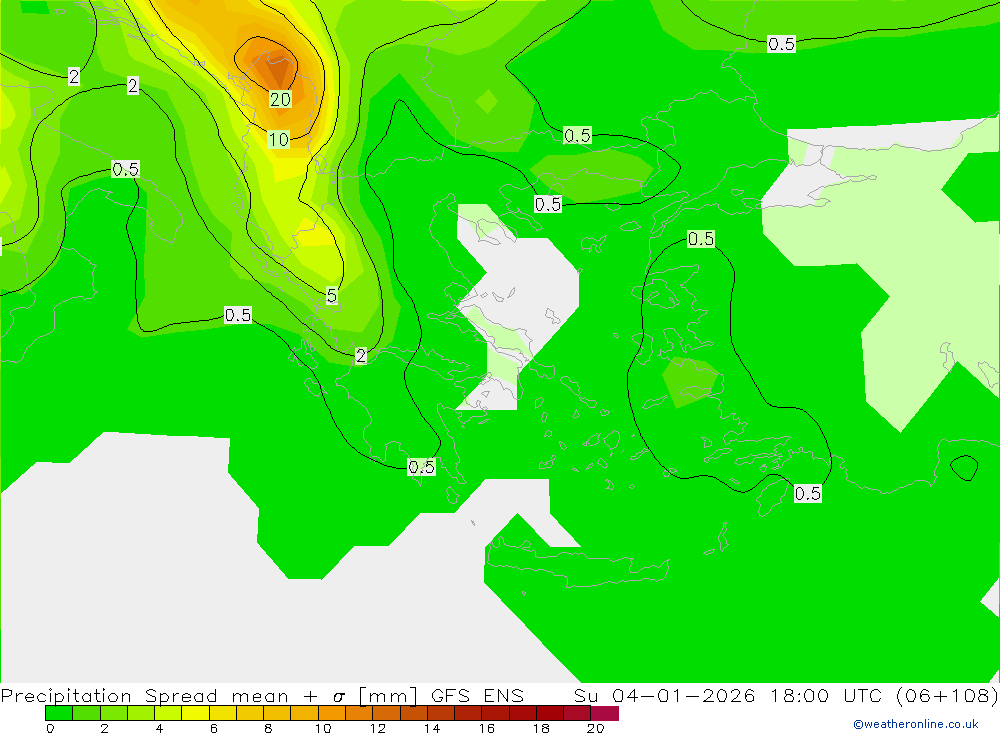Select the orange legend swatch above tick 10
The height and width of the screenshot is (733, 1000).
tap(332, 713)
